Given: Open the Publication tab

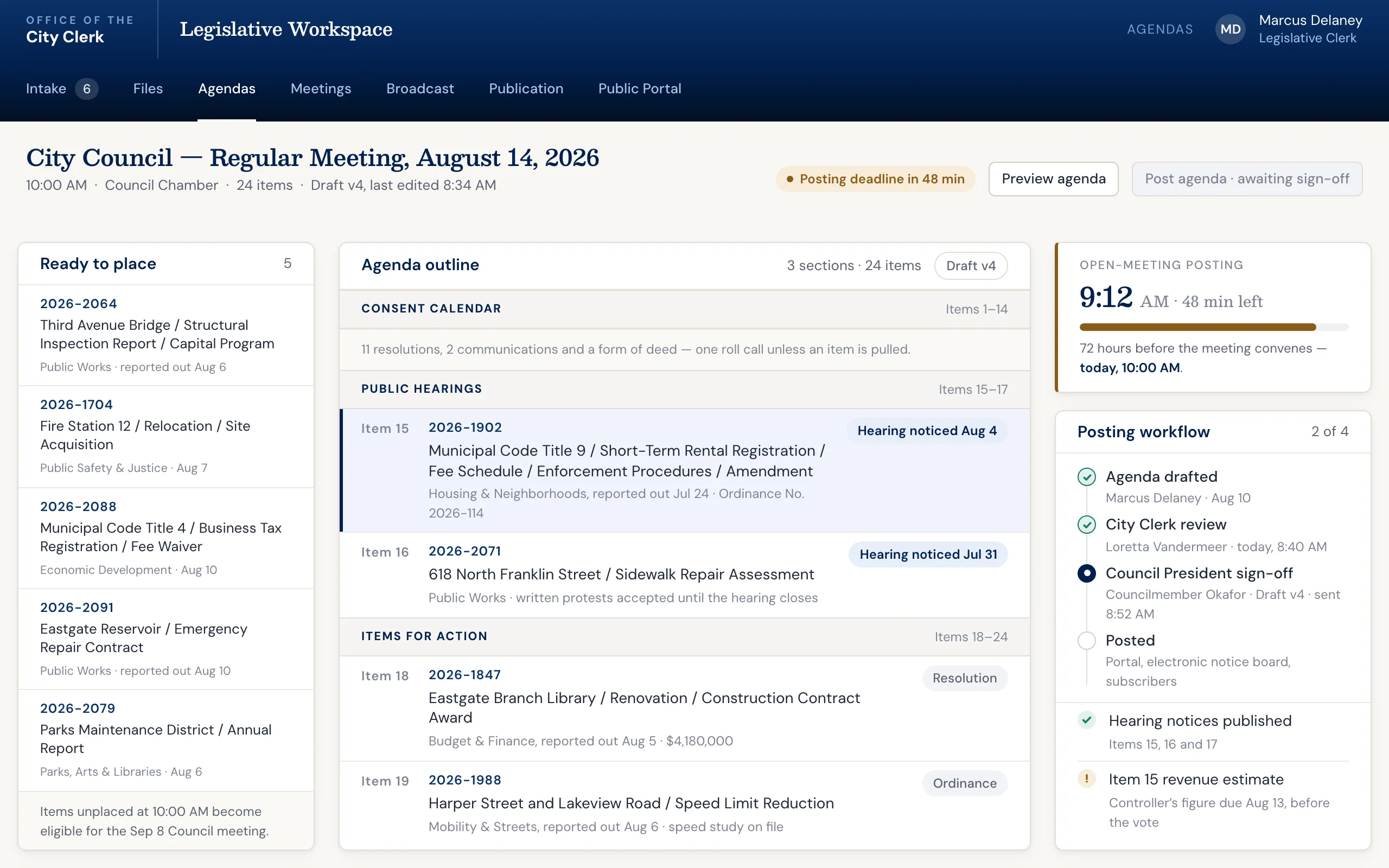Looking at the screenshot, I should point(526,89).
